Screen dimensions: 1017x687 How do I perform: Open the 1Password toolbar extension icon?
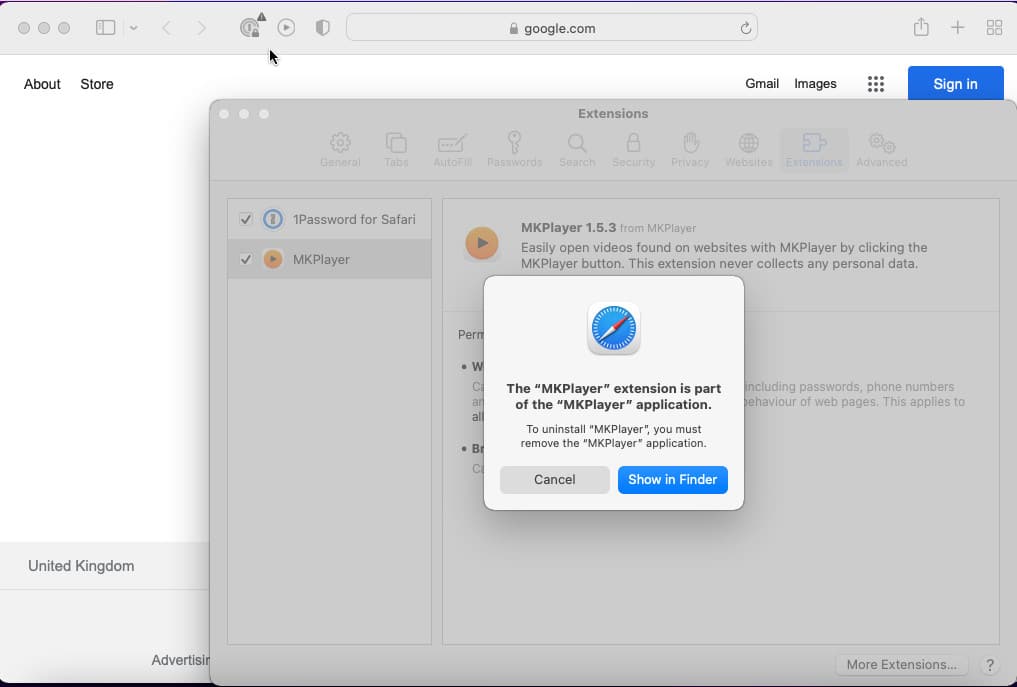250,27
